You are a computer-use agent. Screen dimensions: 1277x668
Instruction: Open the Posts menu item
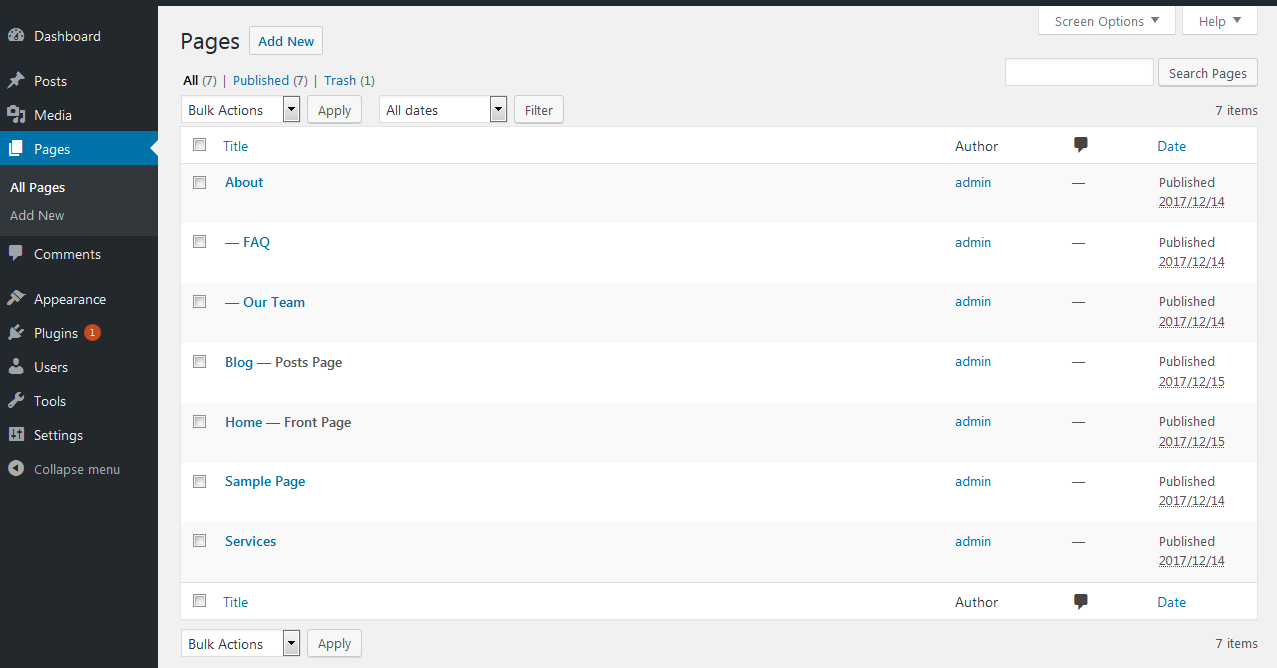click(x=50, y=81)
